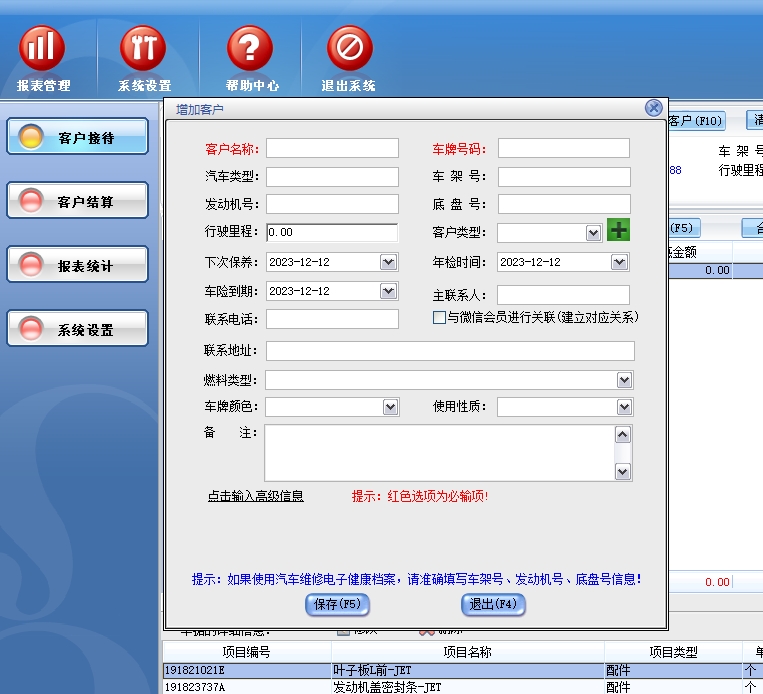Screen dimensions: 763x694
Task: Click the 保存(F5) button
Action: 337,604
